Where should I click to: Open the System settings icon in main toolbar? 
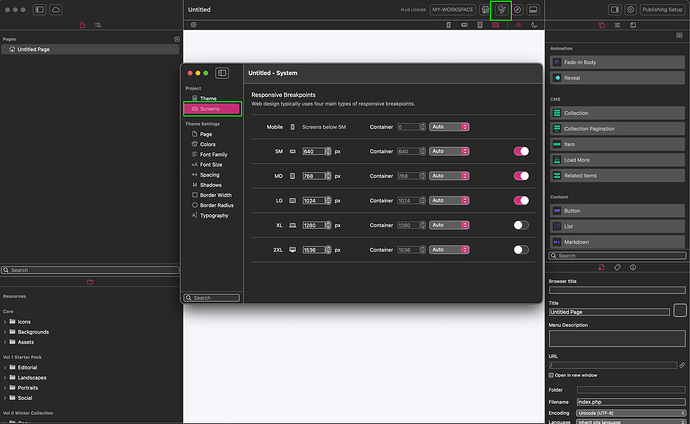501,10
